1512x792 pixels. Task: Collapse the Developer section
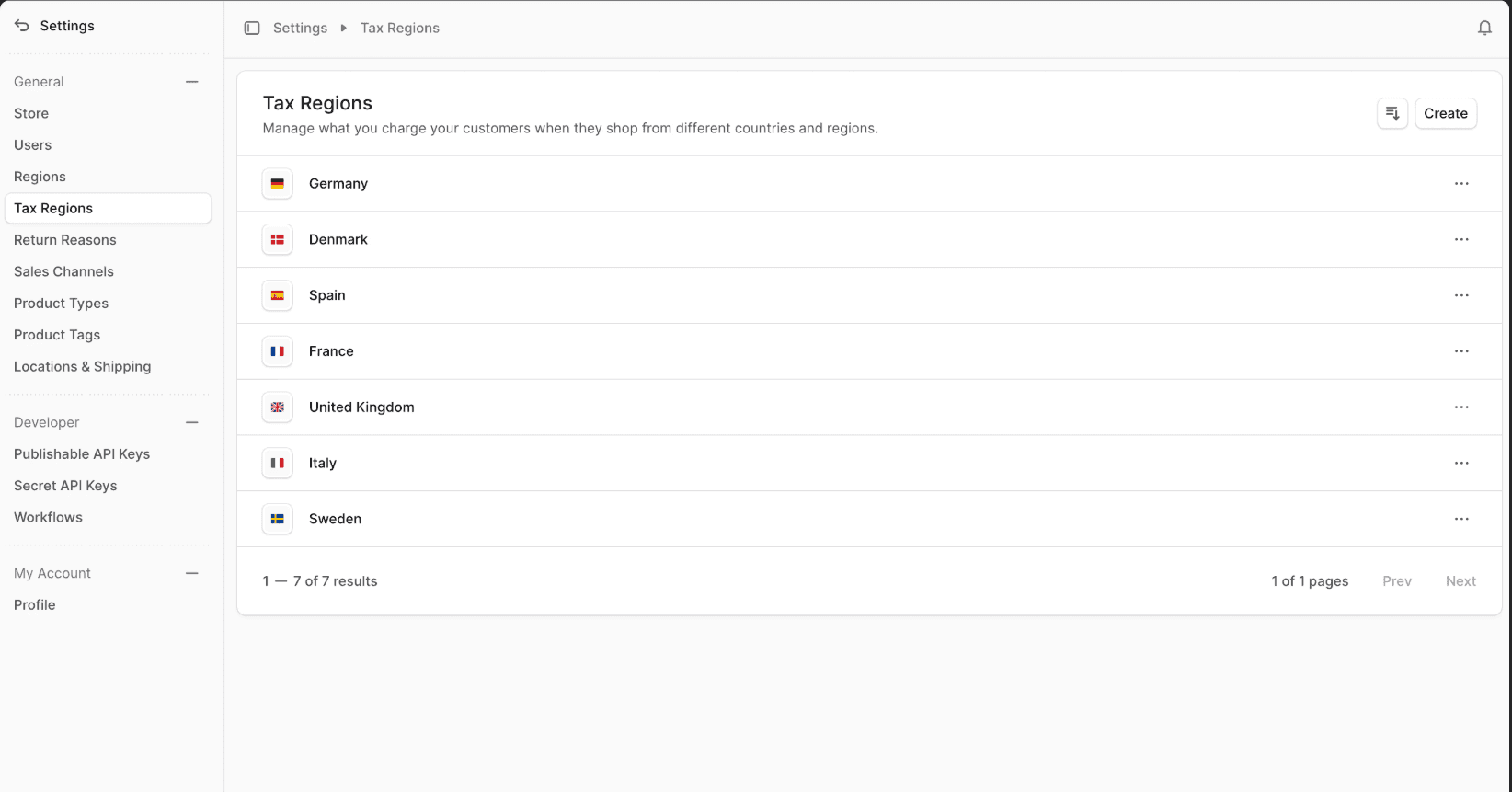tap(192, 422)
